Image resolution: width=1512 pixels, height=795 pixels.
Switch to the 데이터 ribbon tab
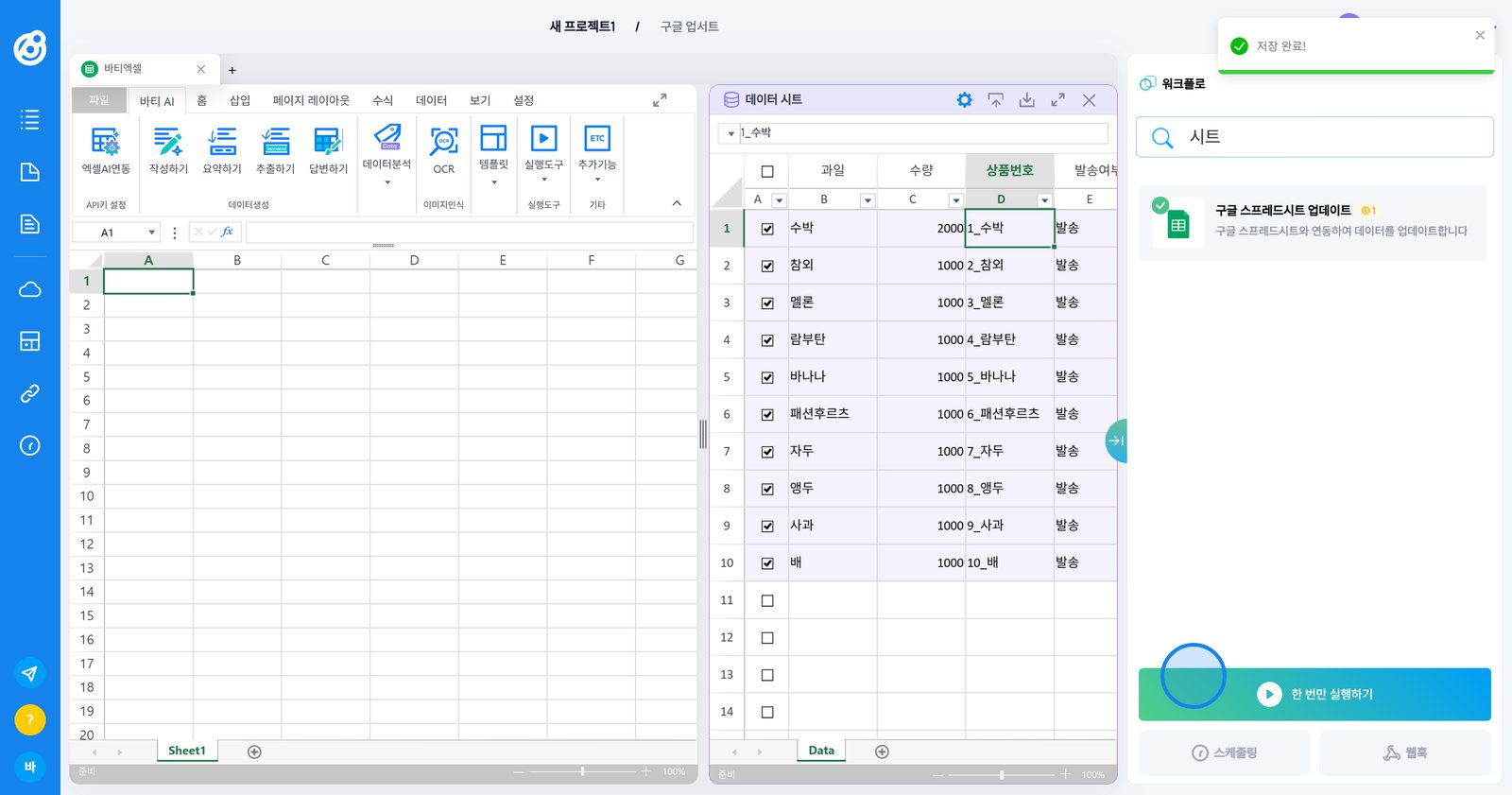(x=431, y=100)
